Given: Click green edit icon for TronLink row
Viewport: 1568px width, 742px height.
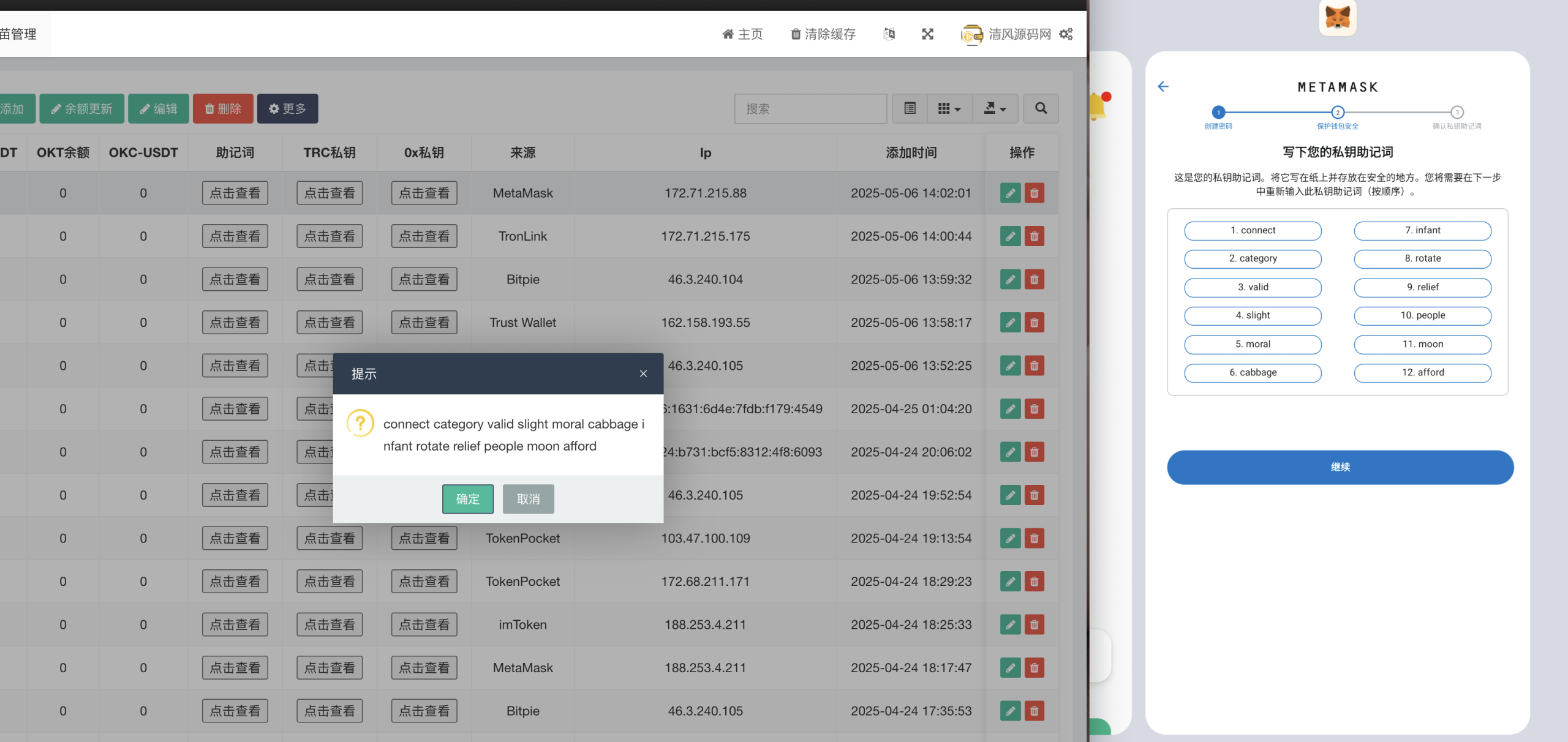Looking at the screenshot, I should tap(1010, 236).
